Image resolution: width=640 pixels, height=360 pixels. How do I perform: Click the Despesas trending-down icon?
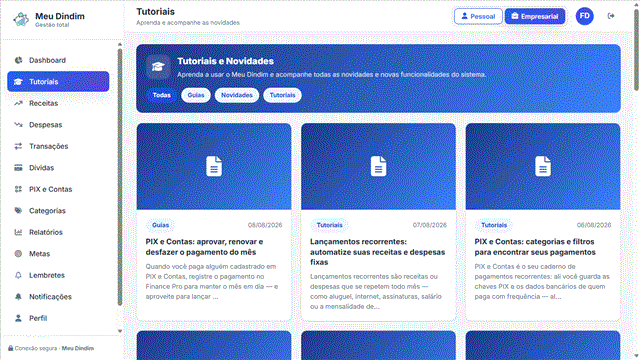coord(18,124)
